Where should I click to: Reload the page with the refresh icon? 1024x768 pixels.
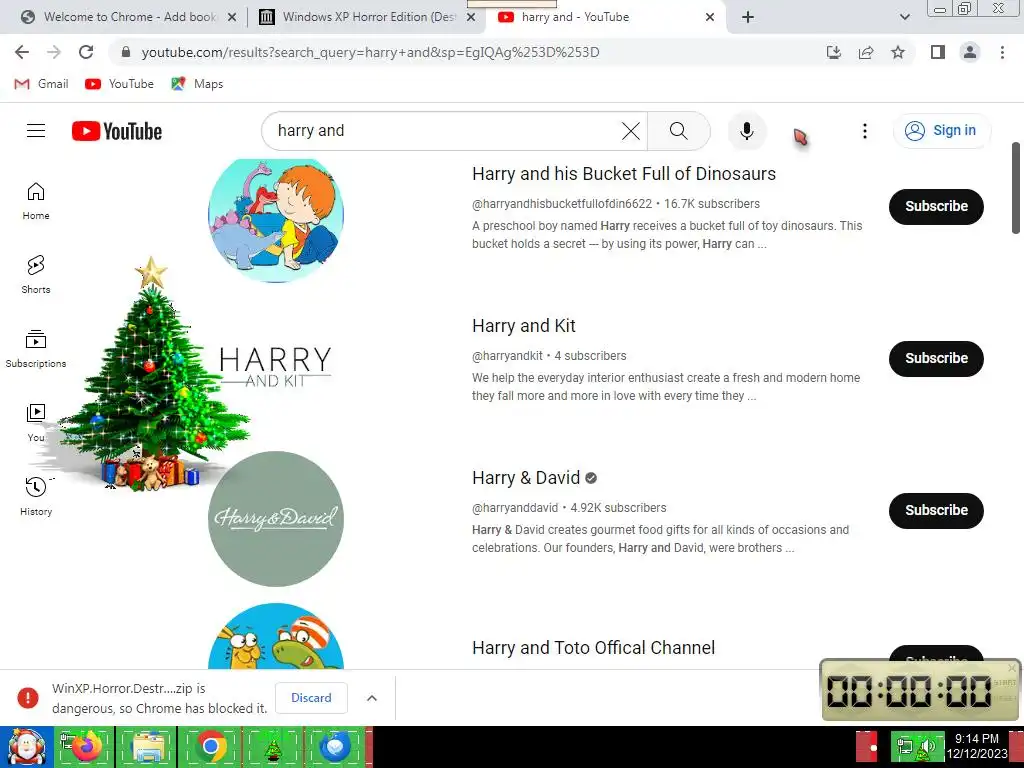pyautogui.click(x=86, y=52)
